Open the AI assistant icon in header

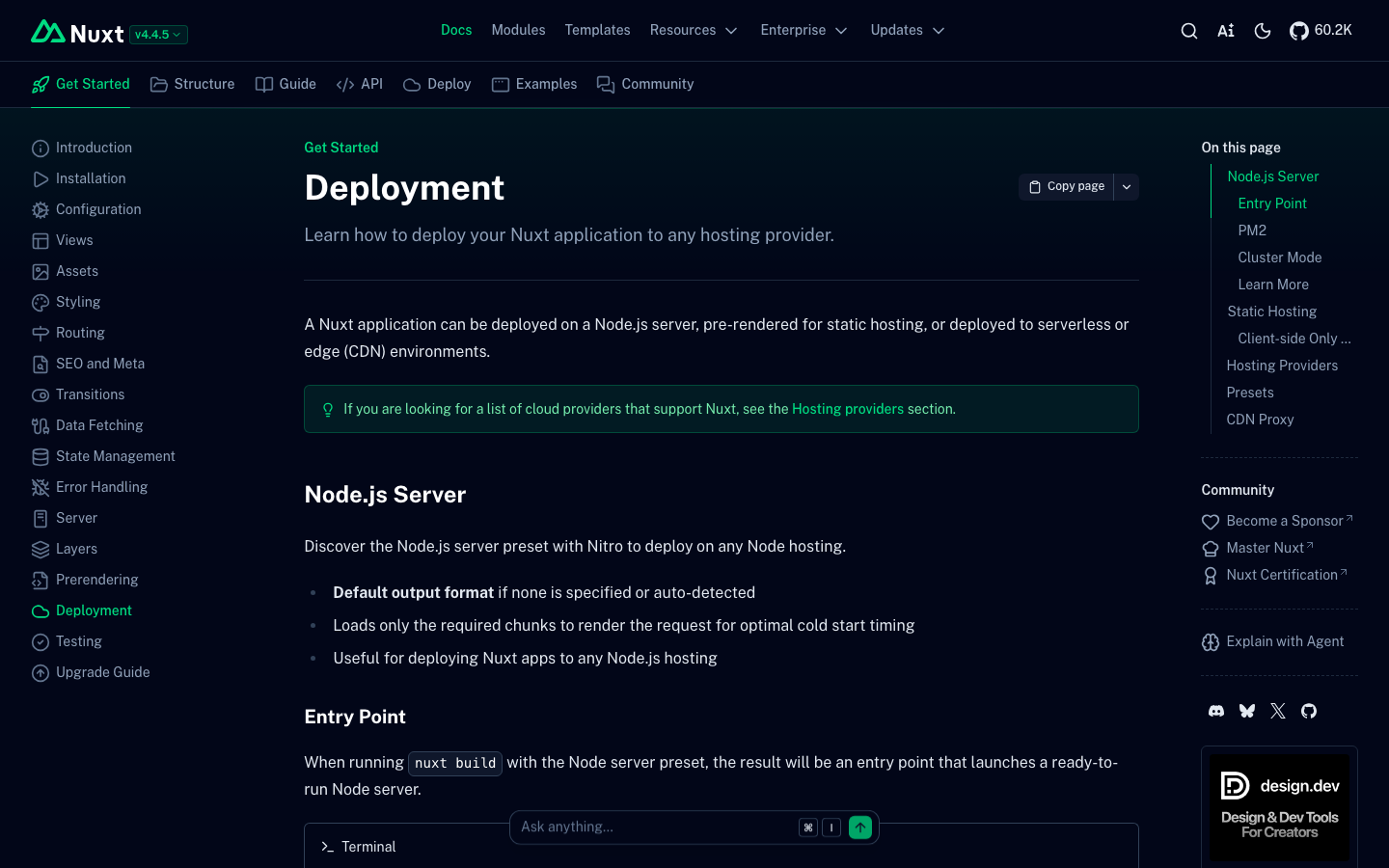[x=1226, y=31]
